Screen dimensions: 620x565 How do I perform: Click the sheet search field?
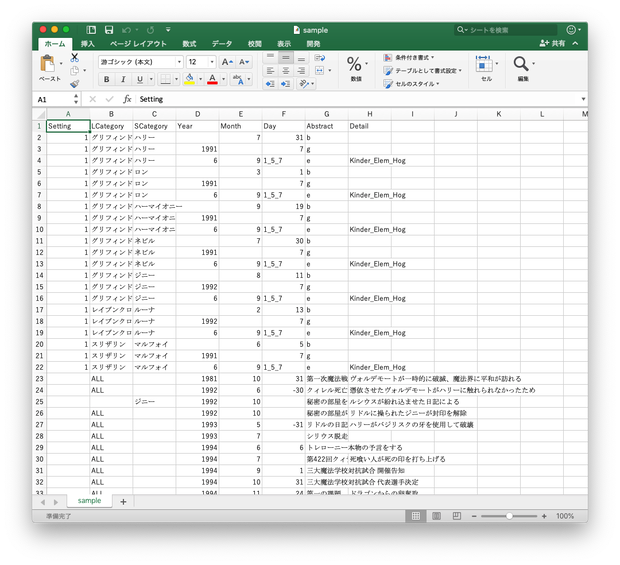click(506, 30)
